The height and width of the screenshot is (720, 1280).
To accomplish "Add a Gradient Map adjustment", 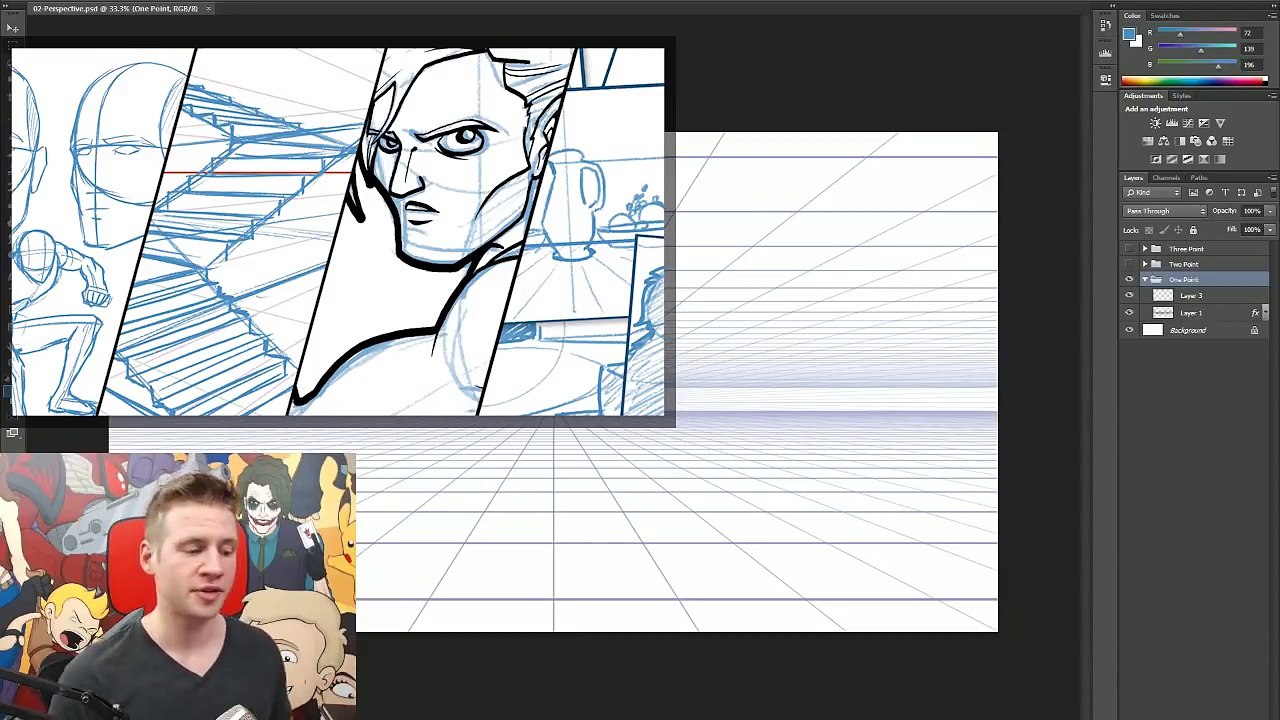I will 1220,159.
